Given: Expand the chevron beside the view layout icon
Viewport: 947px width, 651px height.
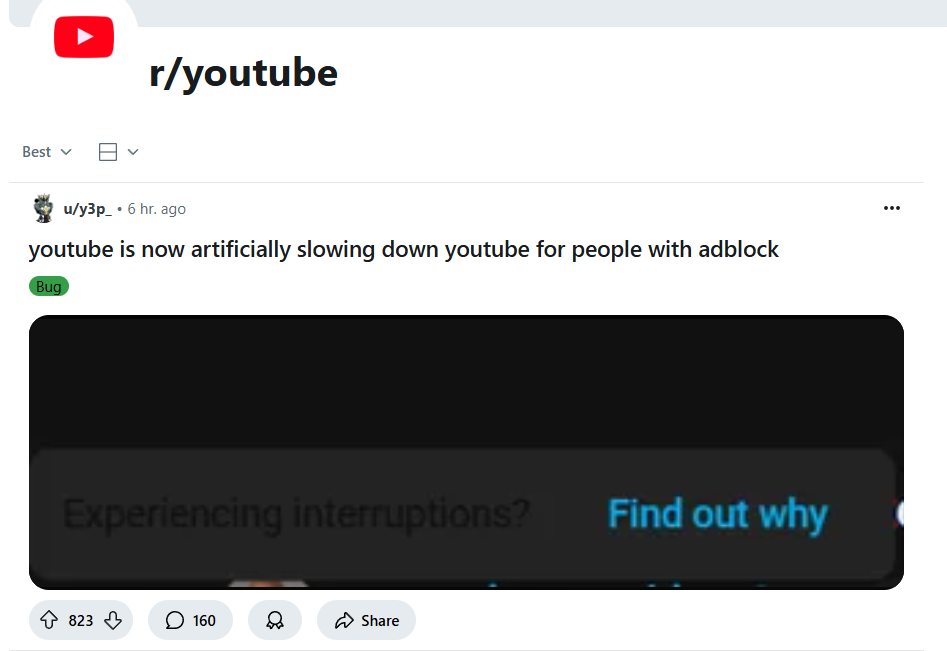Looking at the screenshot, I should (133, 152).
